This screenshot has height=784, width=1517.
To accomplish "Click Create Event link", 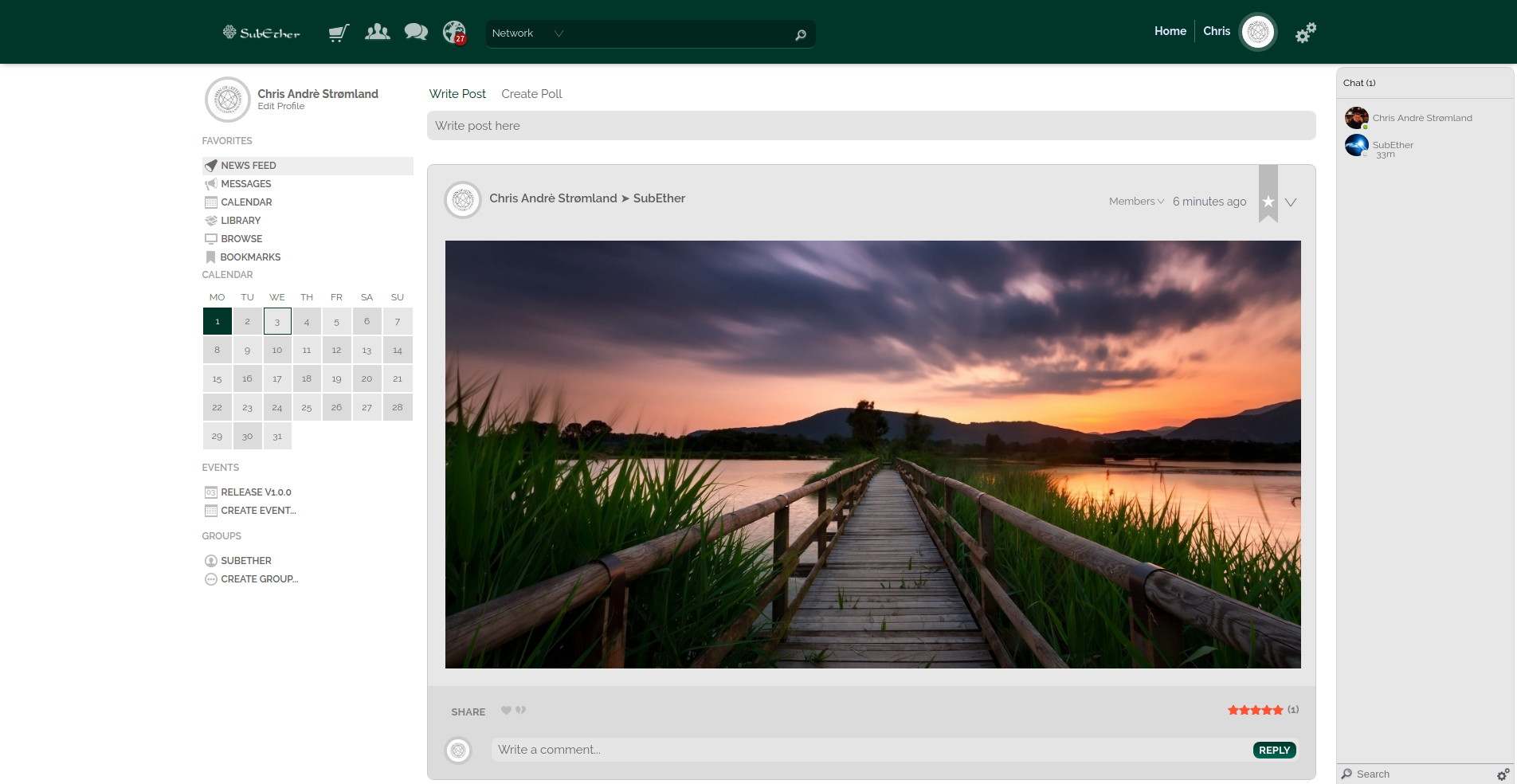I will pos(258,511).
